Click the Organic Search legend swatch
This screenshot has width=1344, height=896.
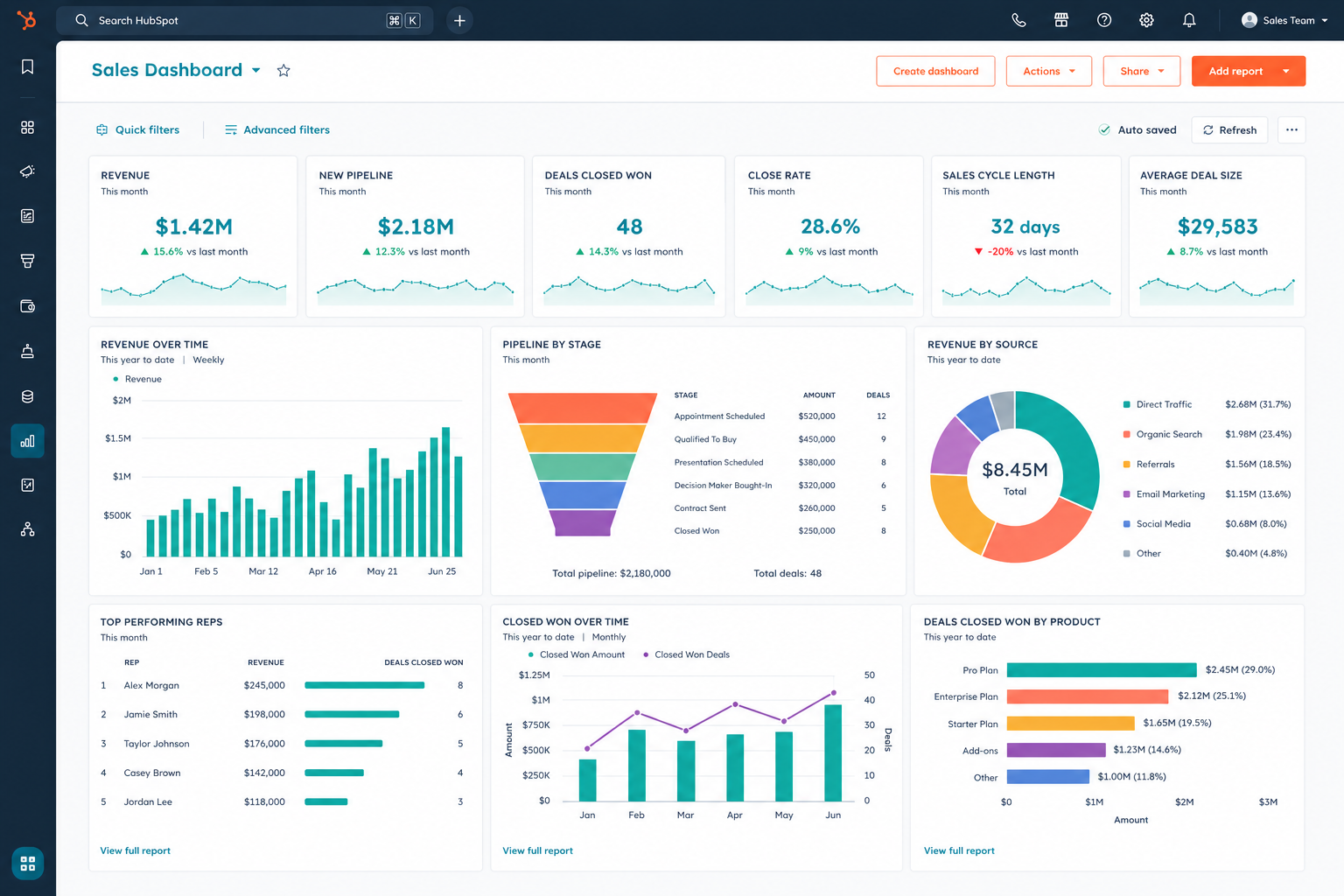coord(1126,434)
